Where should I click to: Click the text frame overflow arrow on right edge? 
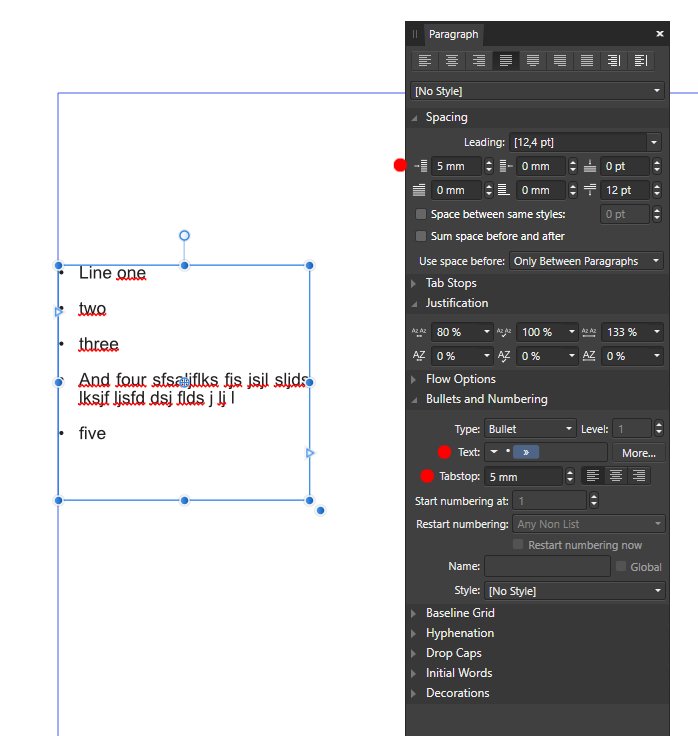(310, 453)
